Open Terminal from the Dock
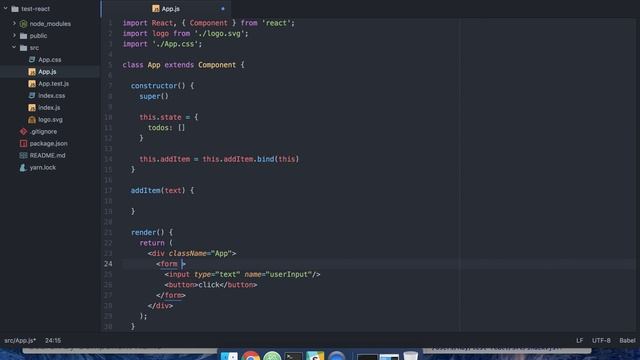The image size is (640, 360). coord(293,356)
